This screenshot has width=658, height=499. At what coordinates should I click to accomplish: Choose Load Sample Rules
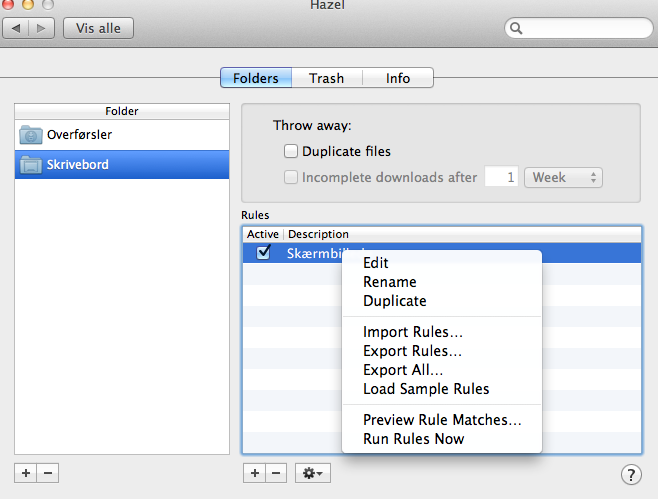442,389
